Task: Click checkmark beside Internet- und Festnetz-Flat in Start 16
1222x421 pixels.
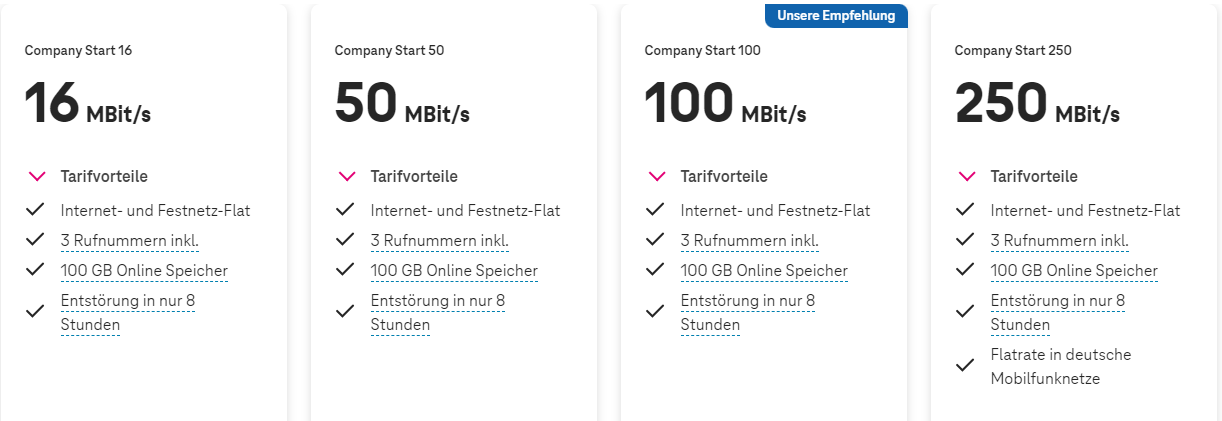Action: (36, 210)
